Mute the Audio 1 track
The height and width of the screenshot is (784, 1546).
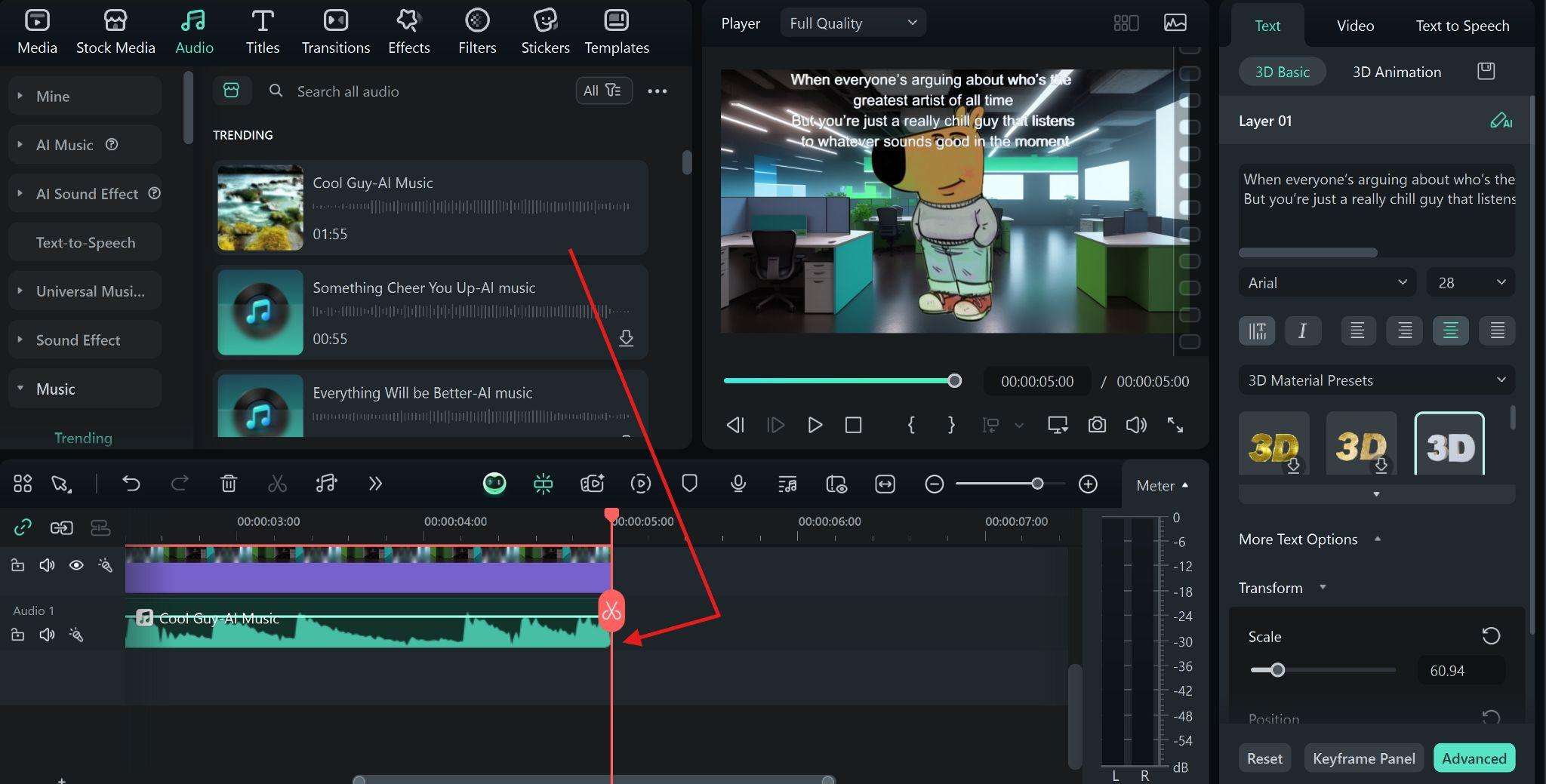[47, 635]
